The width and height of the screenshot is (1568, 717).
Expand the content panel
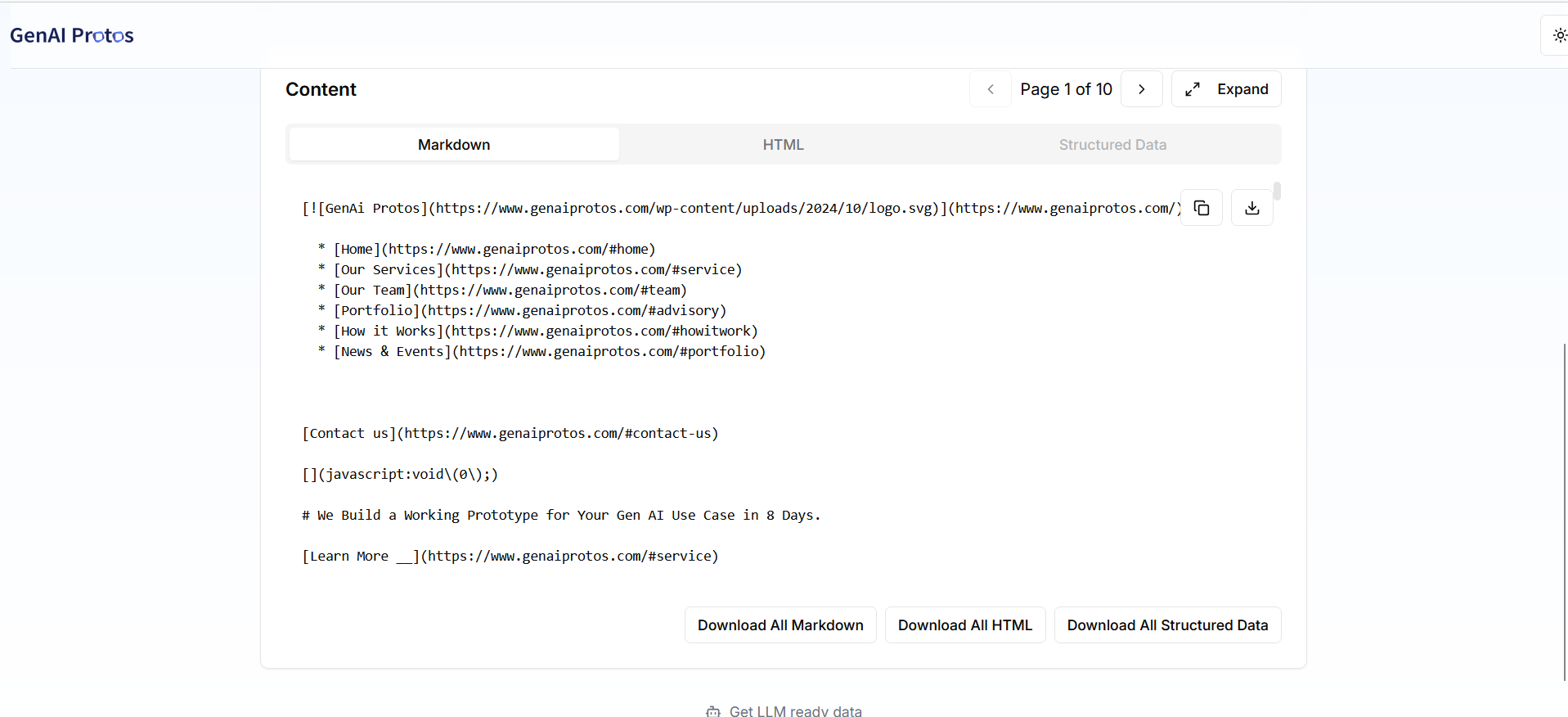[1226, 89]
